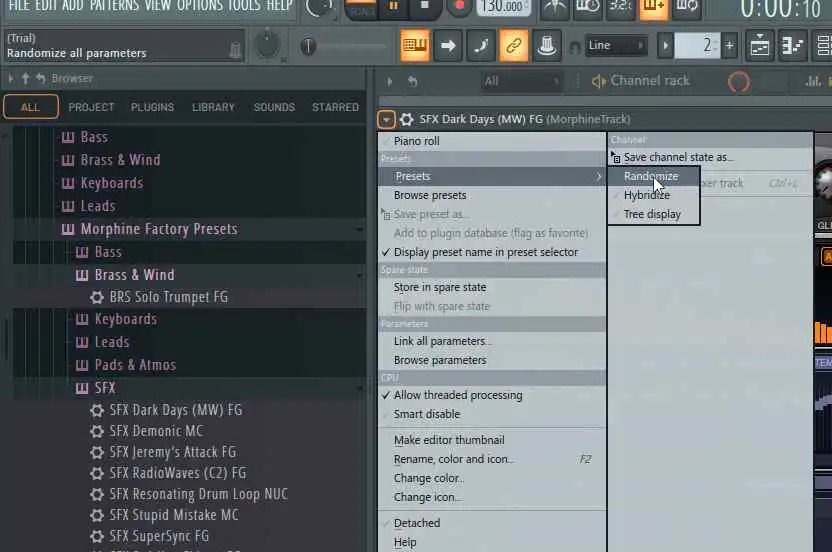
Task: Toggle Allow threaded processing option
Action: (x=492, y=395)
